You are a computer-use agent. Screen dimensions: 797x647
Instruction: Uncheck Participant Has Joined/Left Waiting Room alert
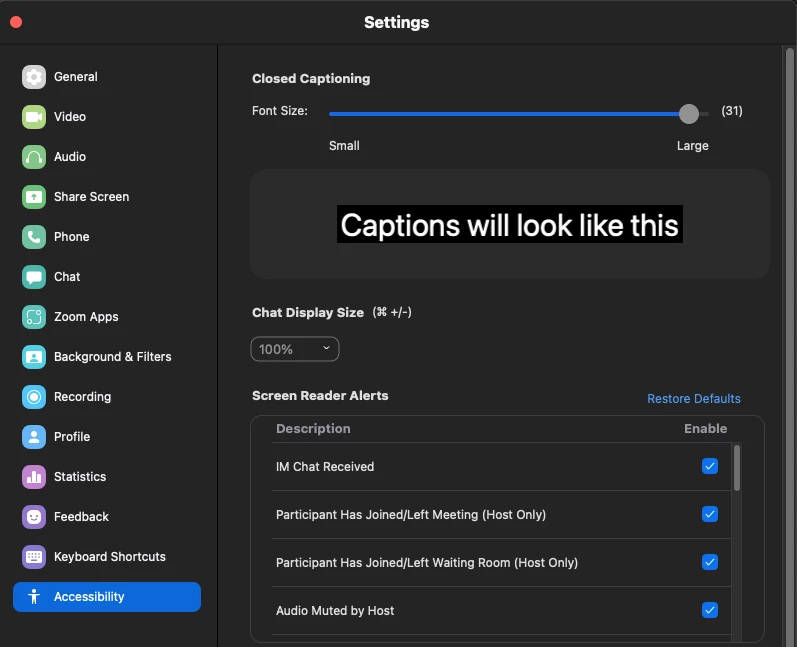[710, 562]
